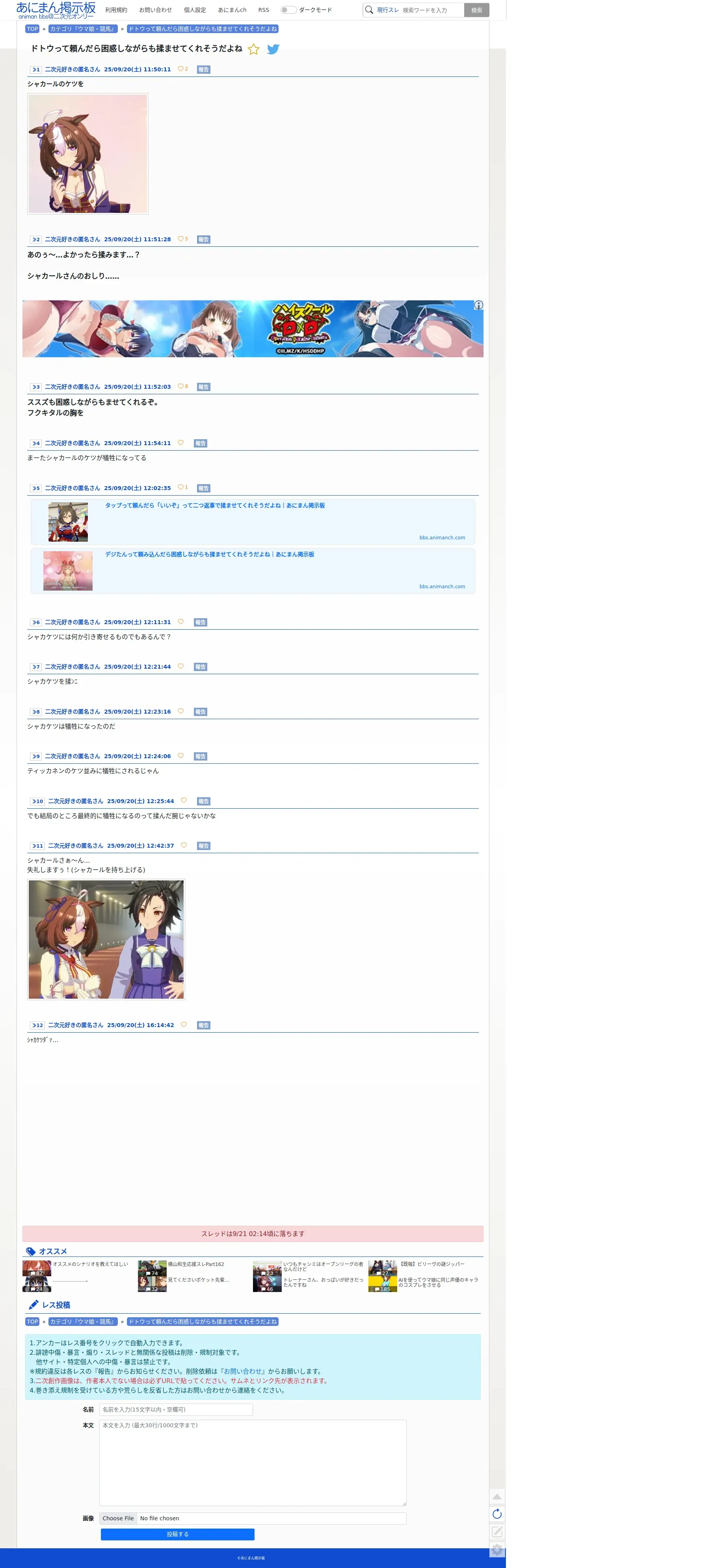Screen dimensions: 714x1568
Task: Open the image attached to post 1
Action: 87,153
